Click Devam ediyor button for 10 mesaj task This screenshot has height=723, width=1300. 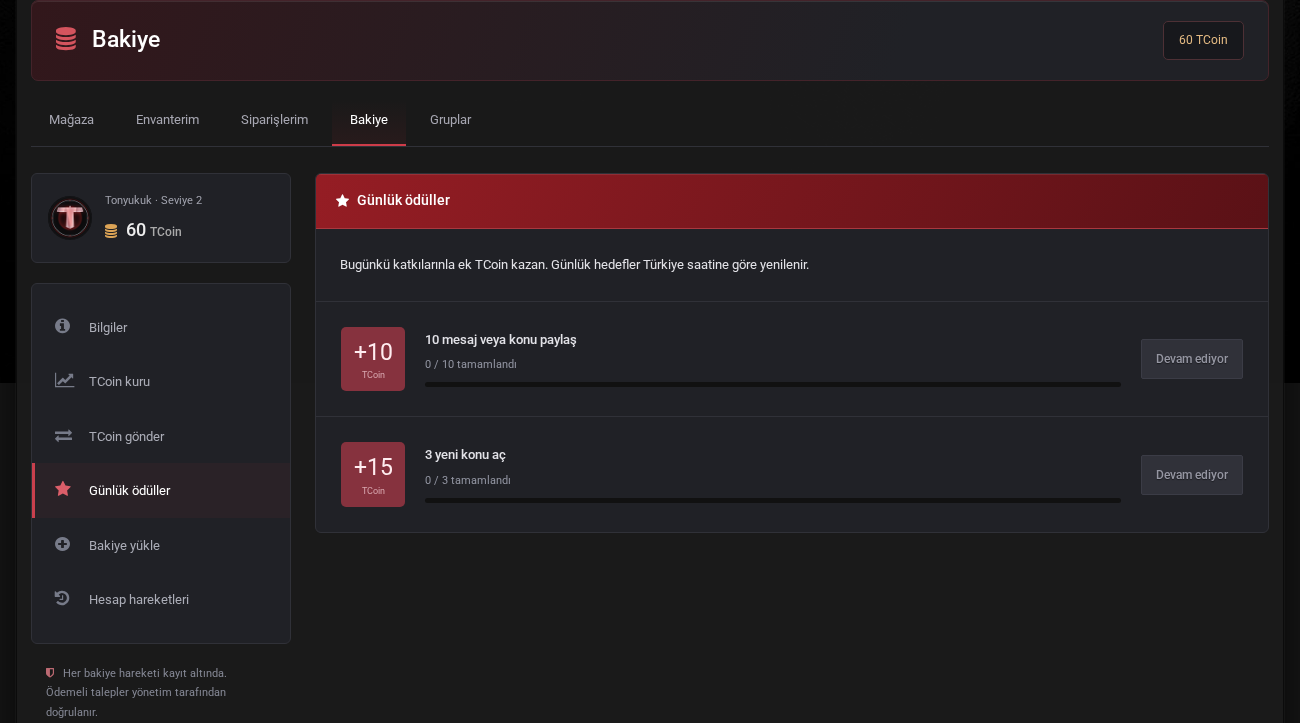click(x=1192, y=359)
